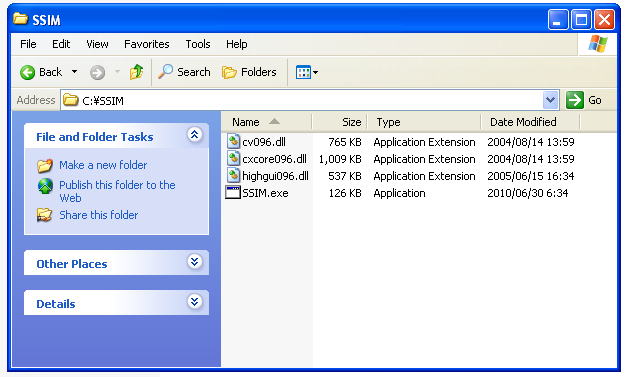Select file name cv096.dll
Viewport: 626px width, 377px height.
point(264,142)
